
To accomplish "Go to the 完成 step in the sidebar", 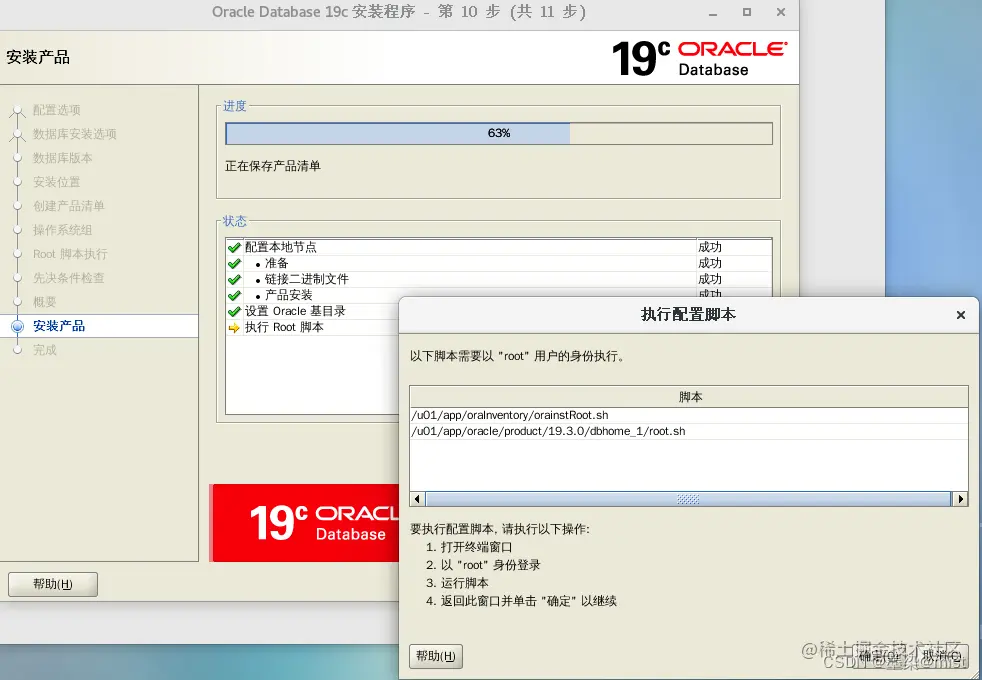I will click(x=44, y=350).
